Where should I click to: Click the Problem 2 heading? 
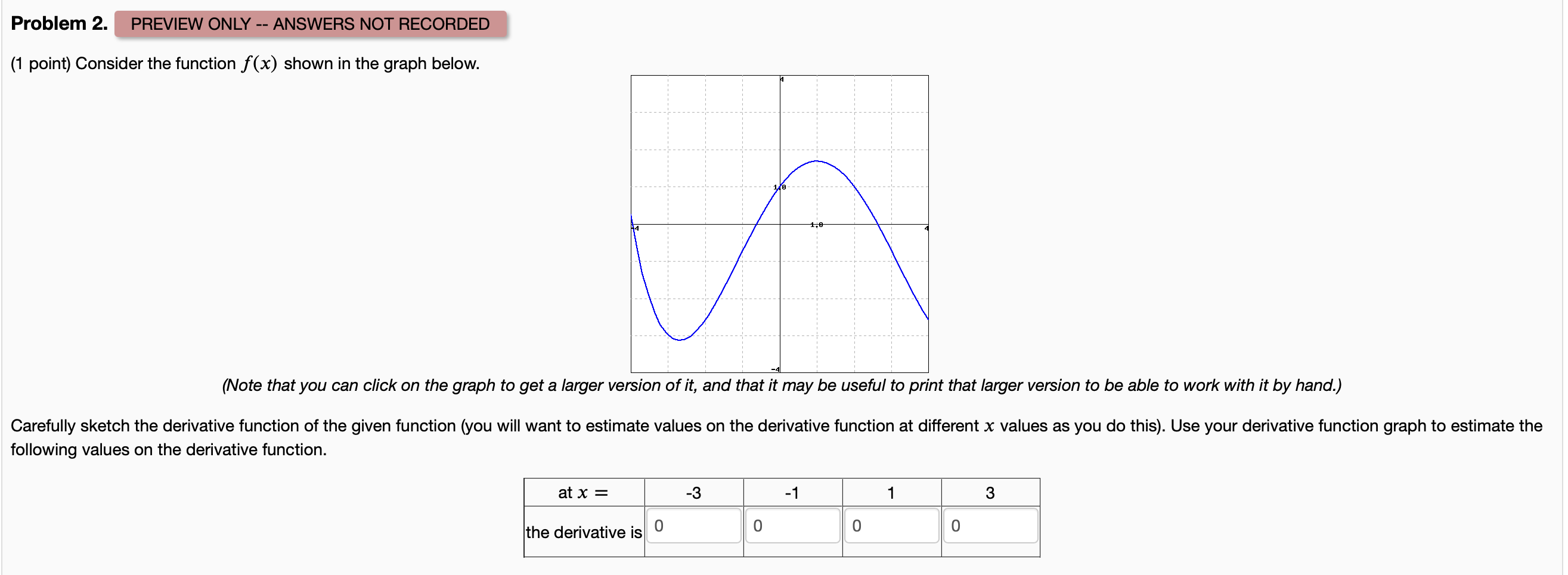pyautogui.click(x=58, y=23)
